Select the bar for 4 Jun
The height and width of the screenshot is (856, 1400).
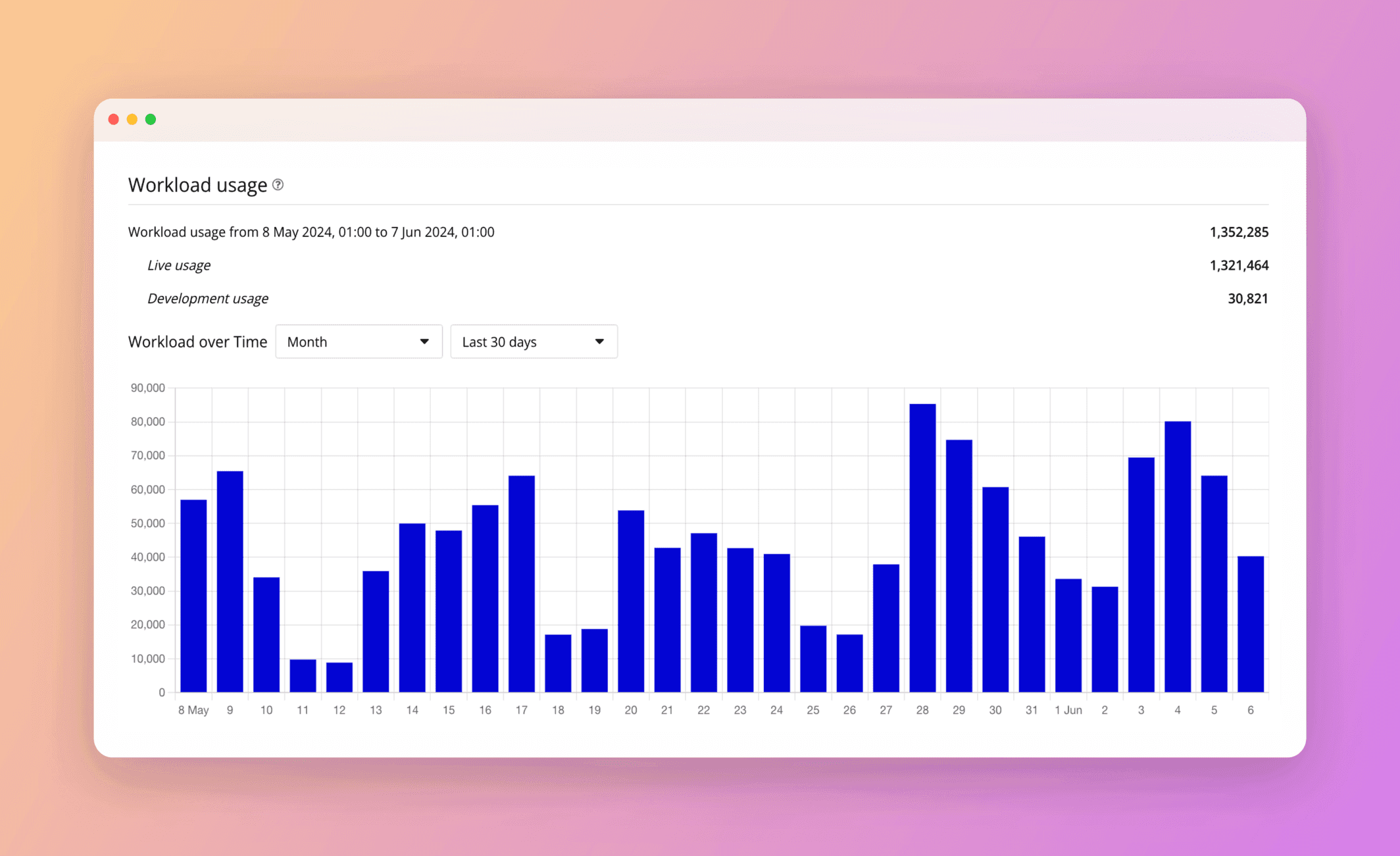click(x=1177, y=557)
